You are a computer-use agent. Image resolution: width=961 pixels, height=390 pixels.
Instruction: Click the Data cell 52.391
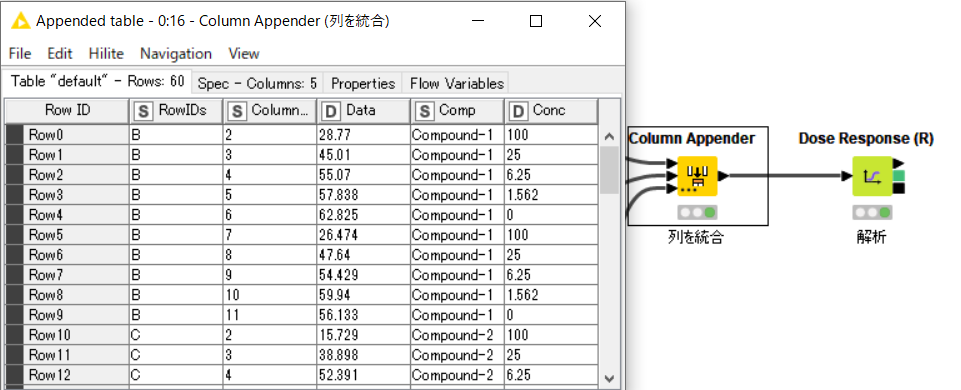click(363, 375)
